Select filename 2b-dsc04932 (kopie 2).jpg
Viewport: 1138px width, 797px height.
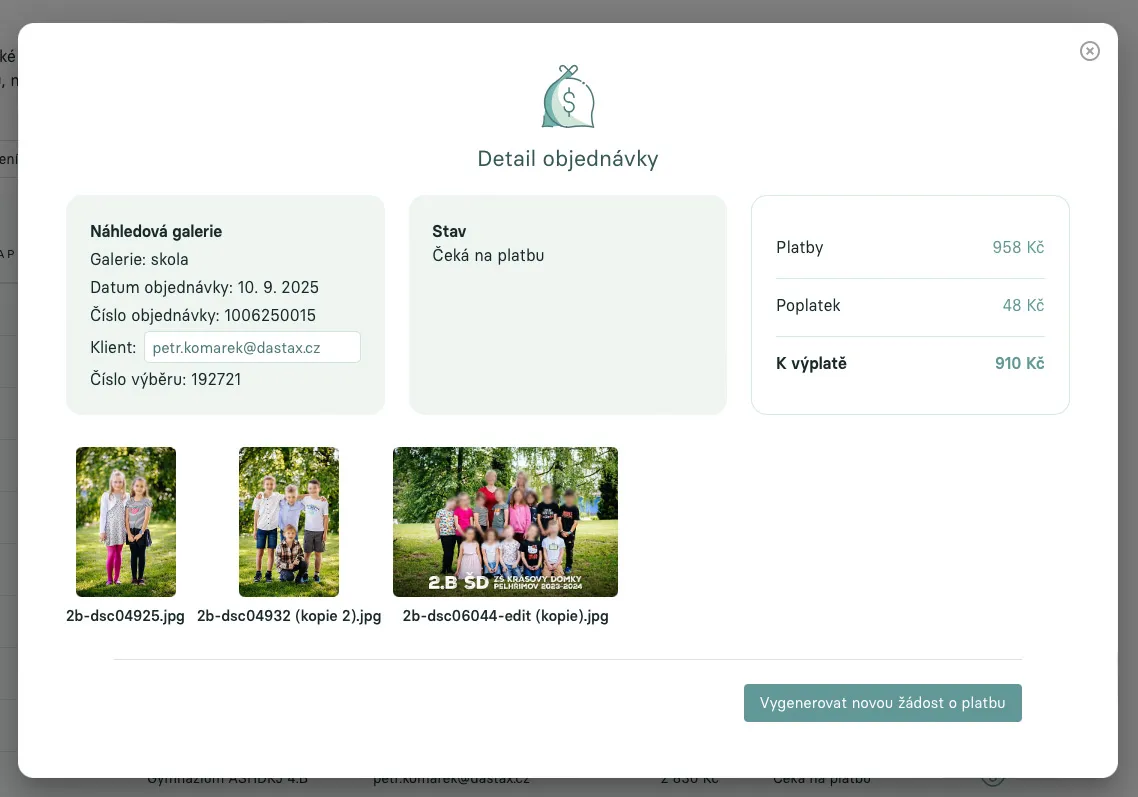click(x=289, y=616)
